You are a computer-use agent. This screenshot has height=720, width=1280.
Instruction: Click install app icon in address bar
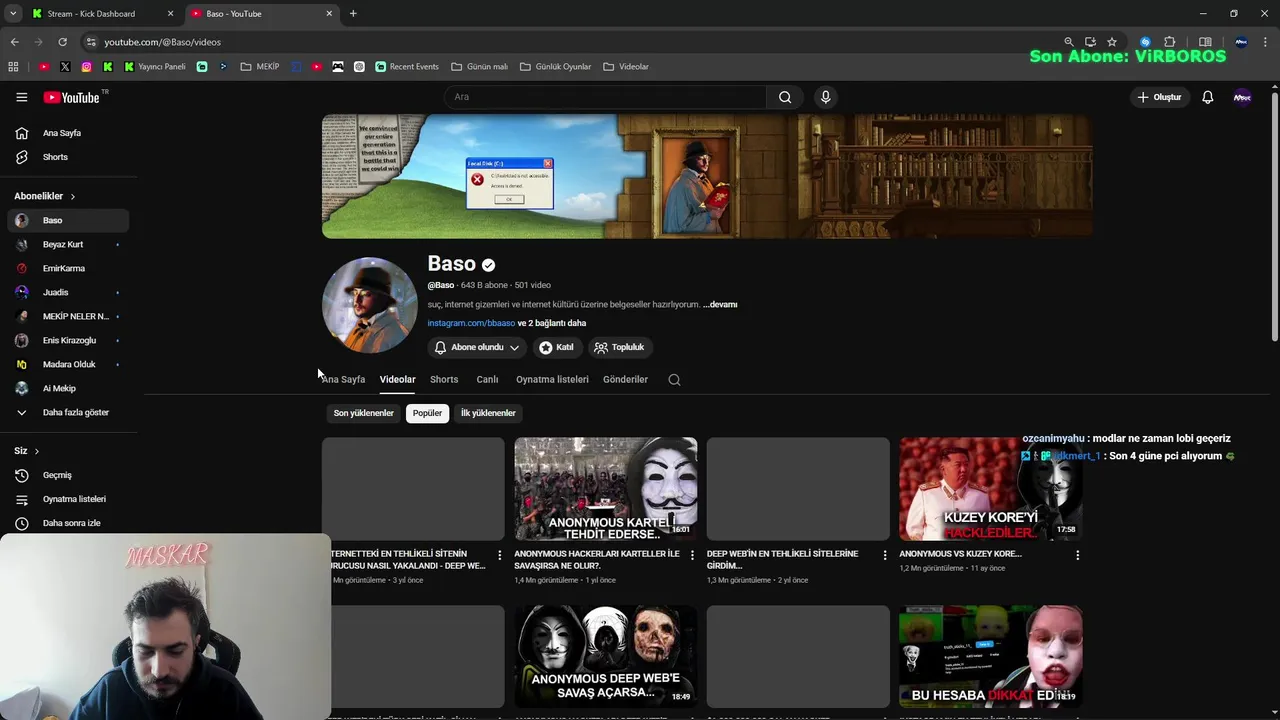(1090, 42)
